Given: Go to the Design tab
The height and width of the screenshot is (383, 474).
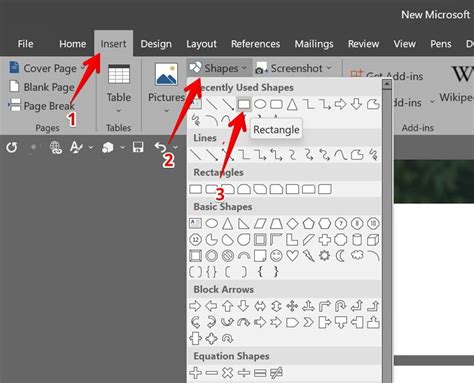Looking at the screenshot, I should 156,44.
